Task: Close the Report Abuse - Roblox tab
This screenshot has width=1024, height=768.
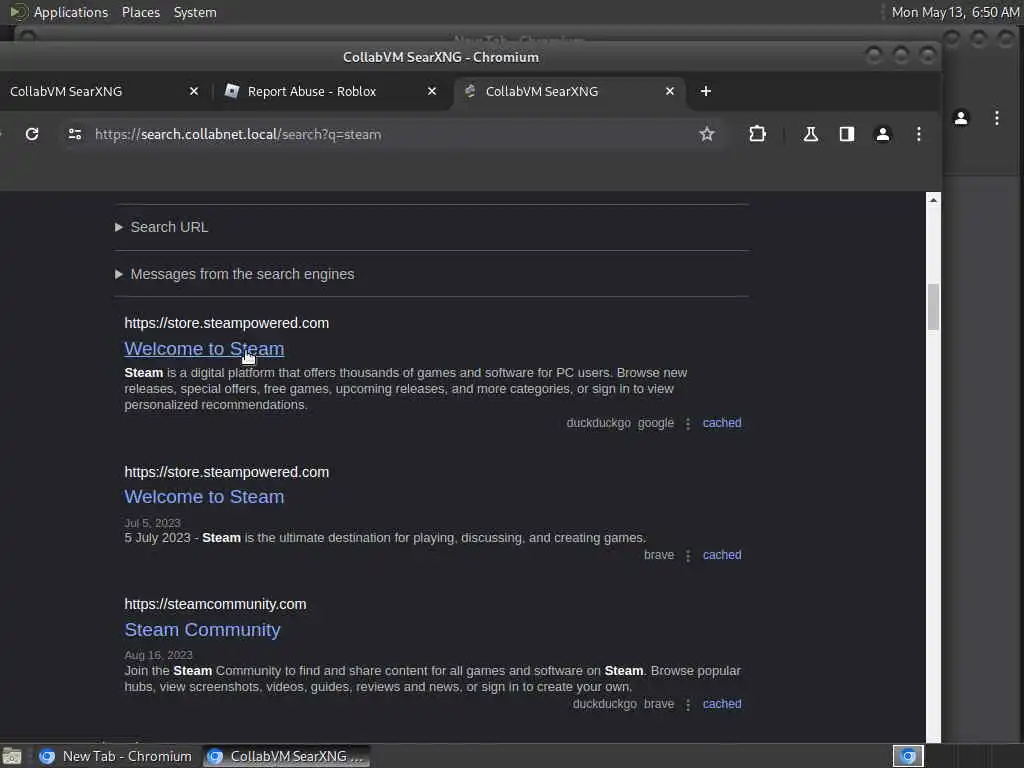Action: pyautogui.click(x=432, y=91)
